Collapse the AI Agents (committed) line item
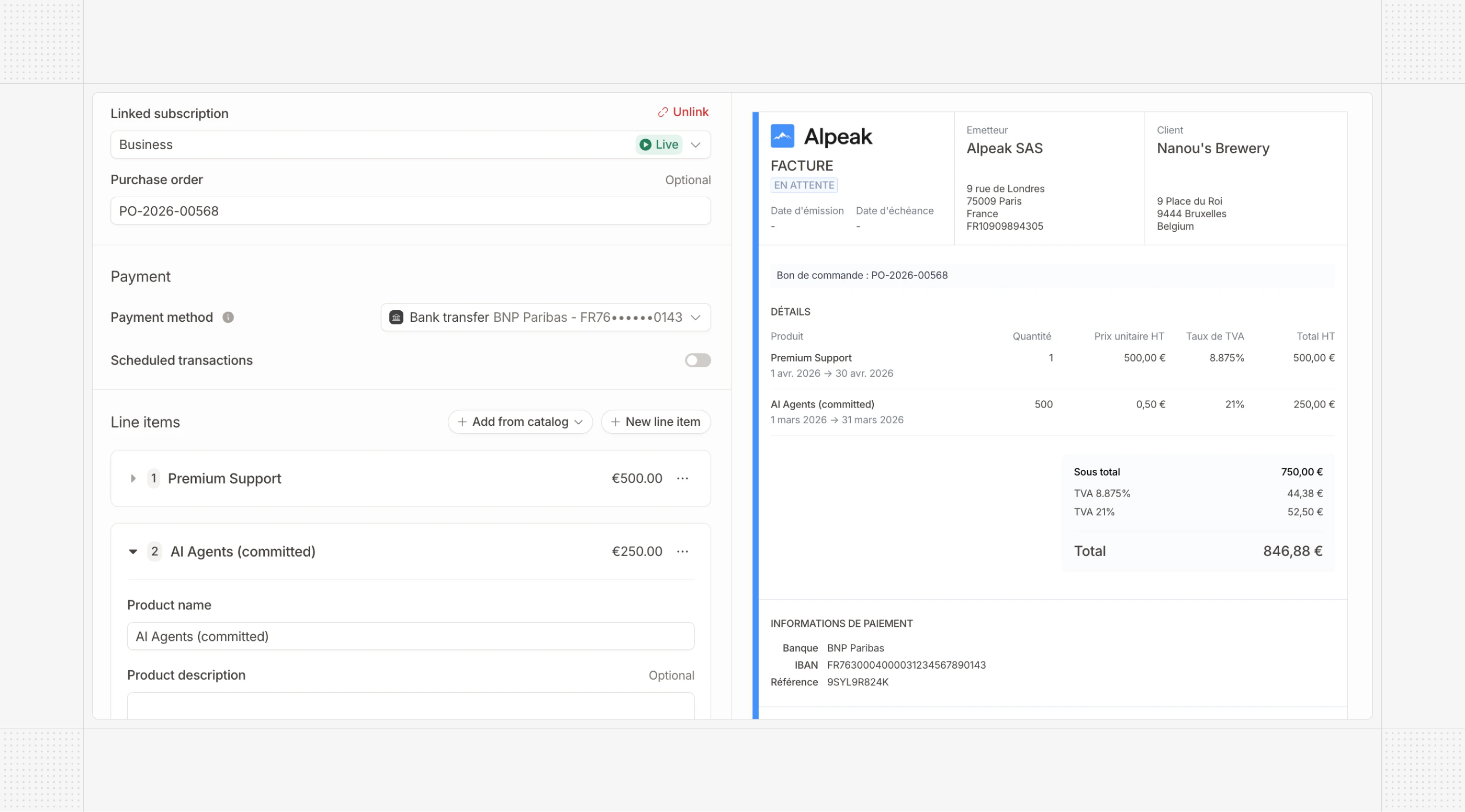The image size is (1465, 812). pyautogui.click(x=133, y=551)
